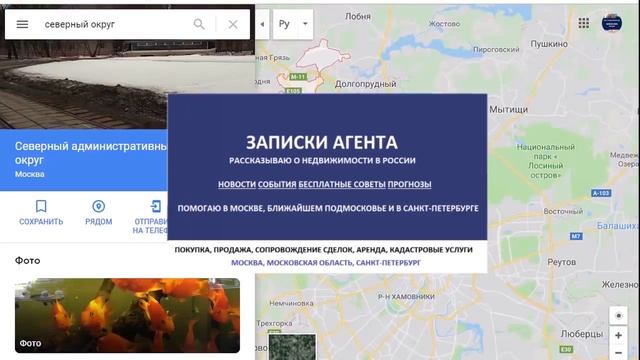Image resolution: width=640 pixels, height=360 pixels.
Task: Clear search with the X icon
Action: (x=233, y=24)
